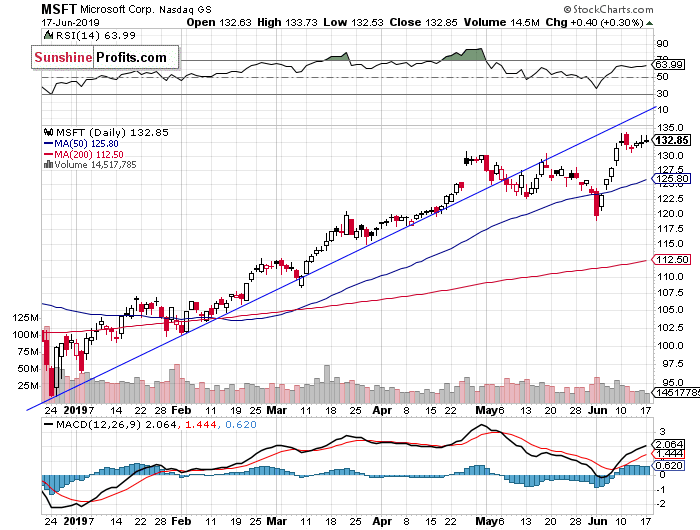This screenshot has width=700, height=530.
Task: Click the 63.99 RSI value tag
Action: pos(669,65)
